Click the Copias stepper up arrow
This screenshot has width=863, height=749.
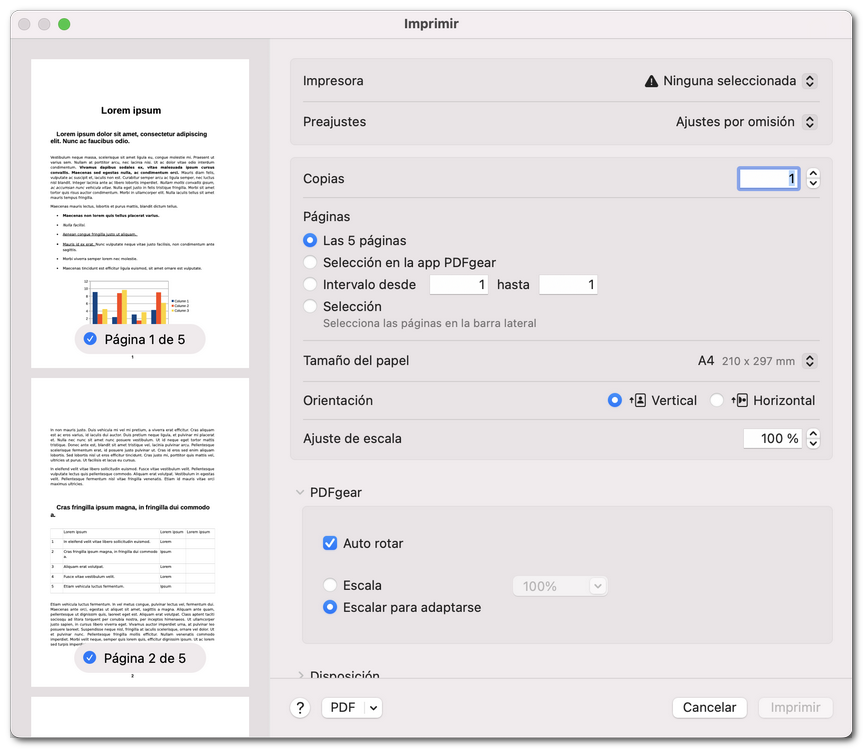(811, 172)
